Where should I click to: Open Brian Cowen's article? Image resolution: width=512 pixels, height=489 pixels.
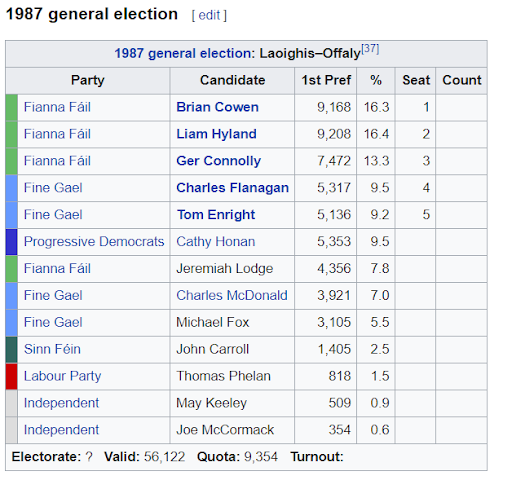tap(217, 107)
